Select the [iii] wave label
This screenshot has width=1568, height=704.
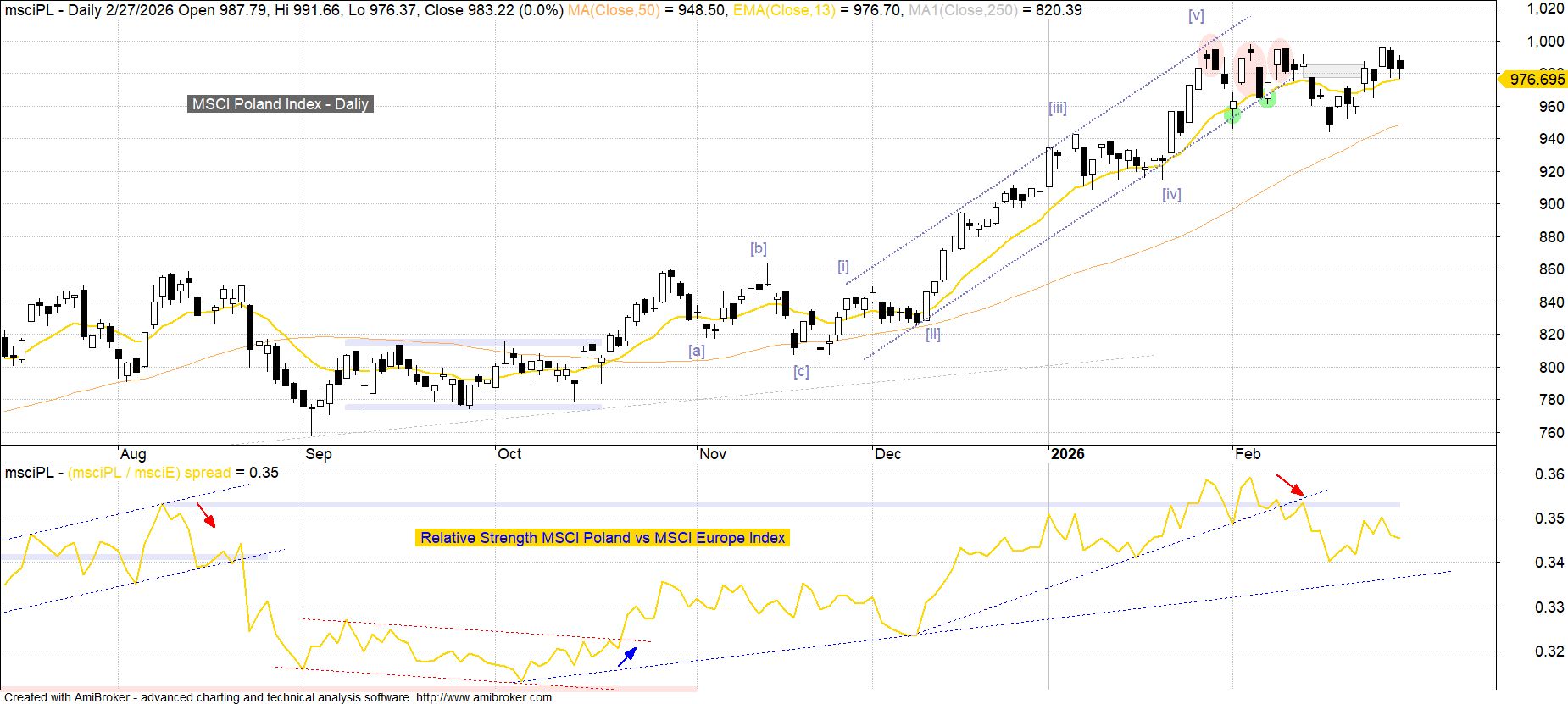click(x=1057, y=108)
